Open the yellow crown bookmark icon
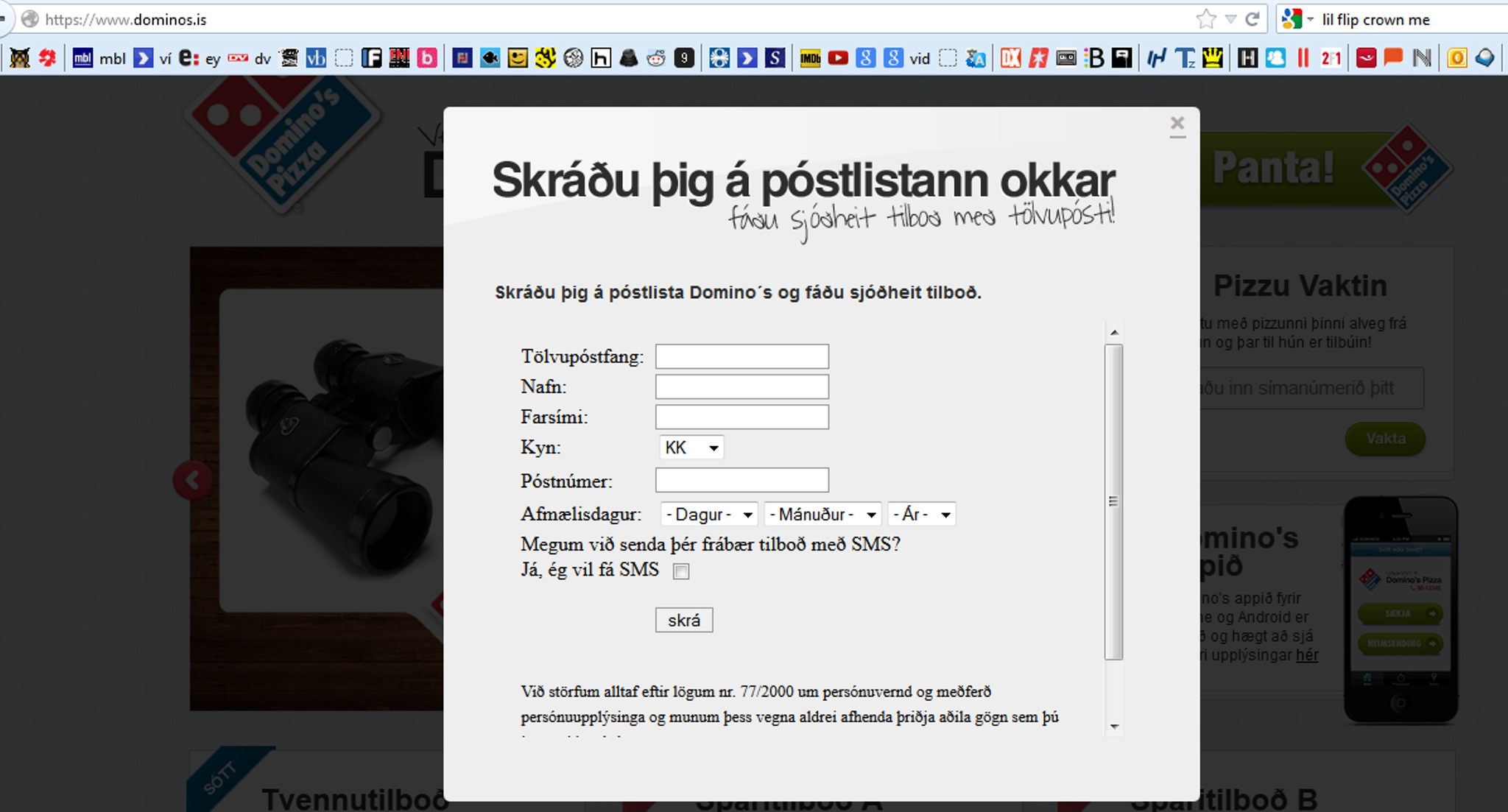This screenshot has width=1508, height=812. 1212,58
